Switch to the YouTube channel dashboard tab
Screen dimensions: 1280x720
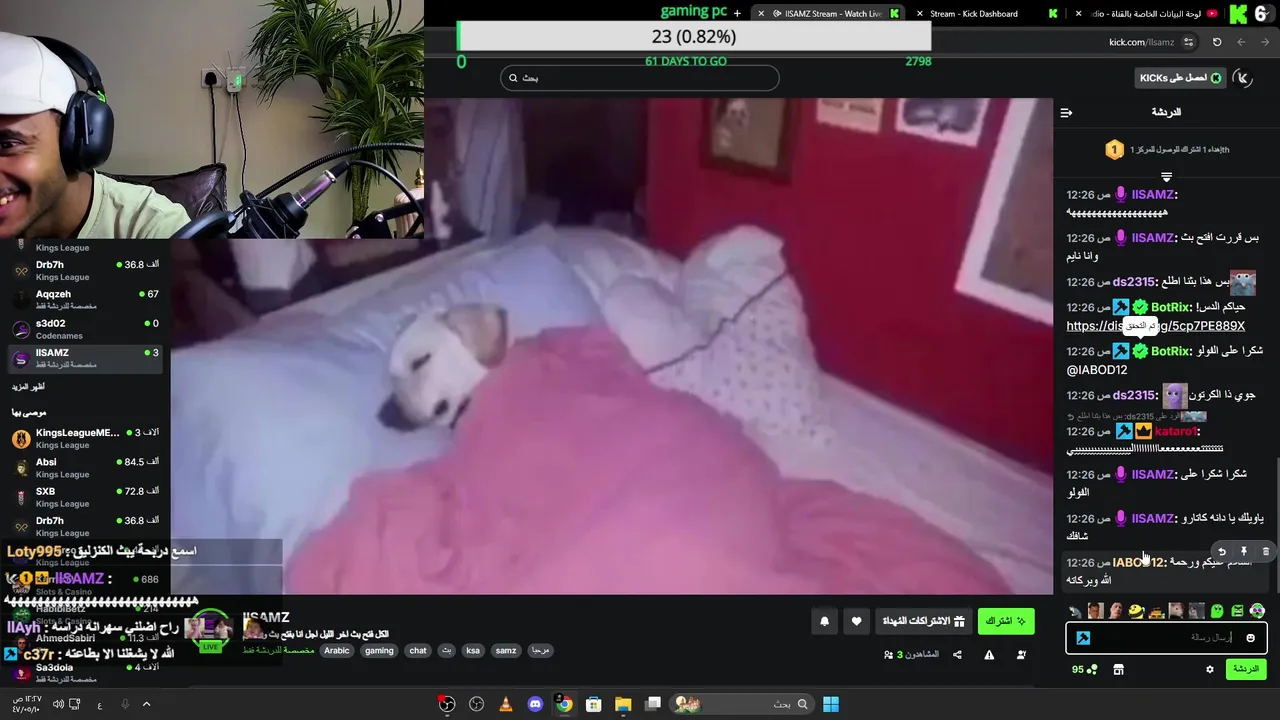tap(1150, 13)
